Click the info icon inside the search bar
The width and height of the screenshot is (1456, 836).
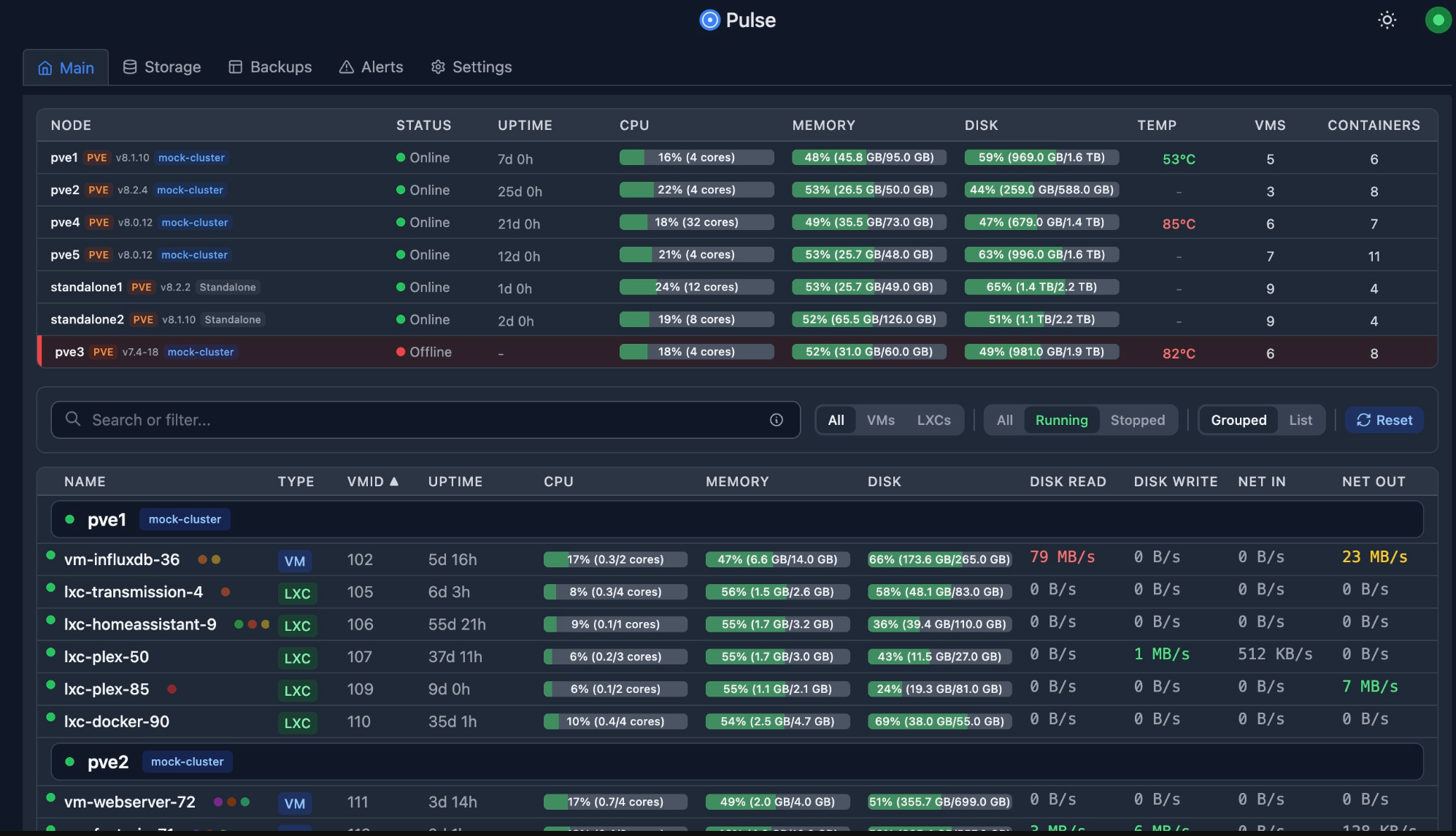coord(775,419)
